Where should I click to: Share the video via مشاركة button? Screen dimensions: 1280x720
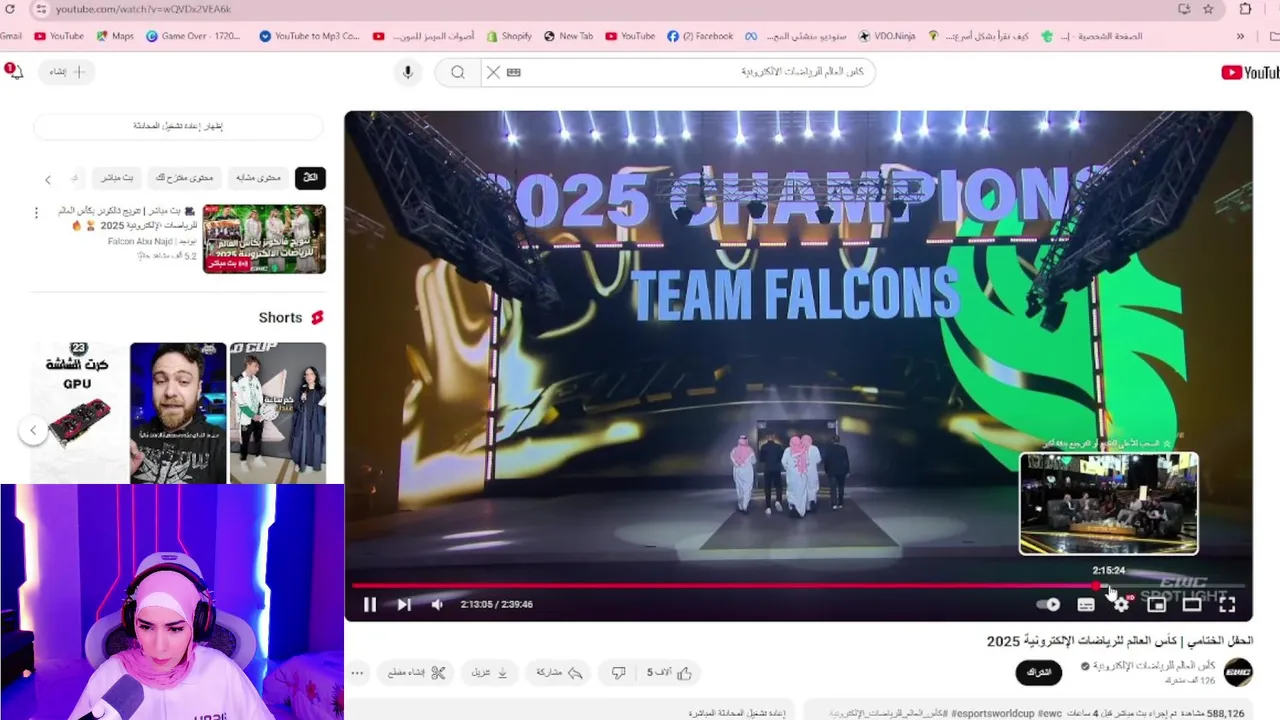pos(560,673)
